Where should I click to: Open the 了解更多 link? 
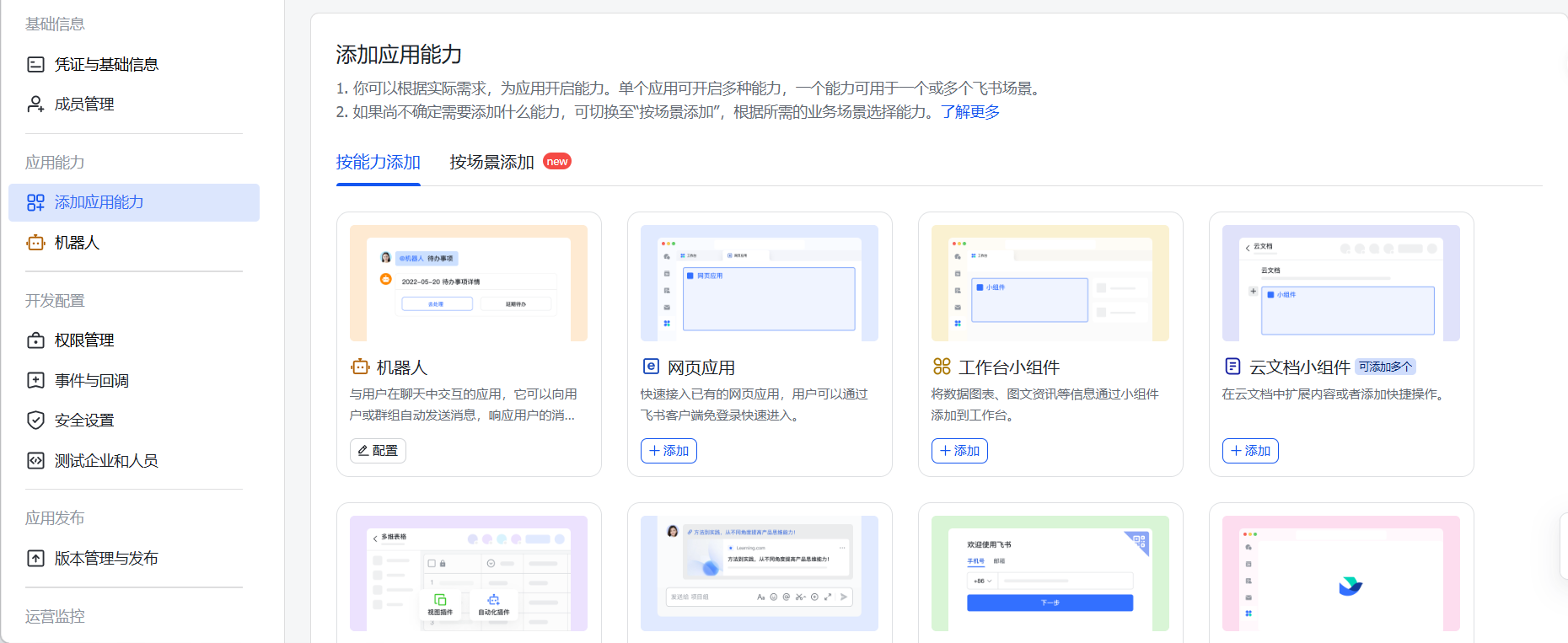970,112
